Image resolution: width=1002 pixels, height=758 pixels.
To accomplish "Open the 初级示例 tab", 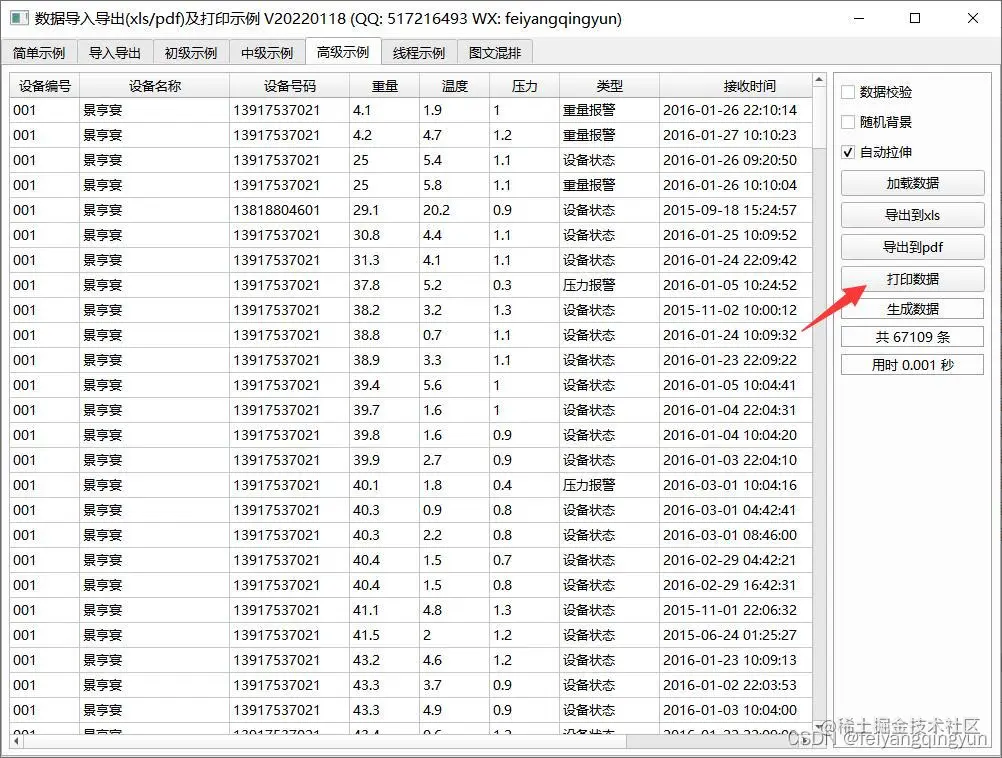I will point(191,52).
